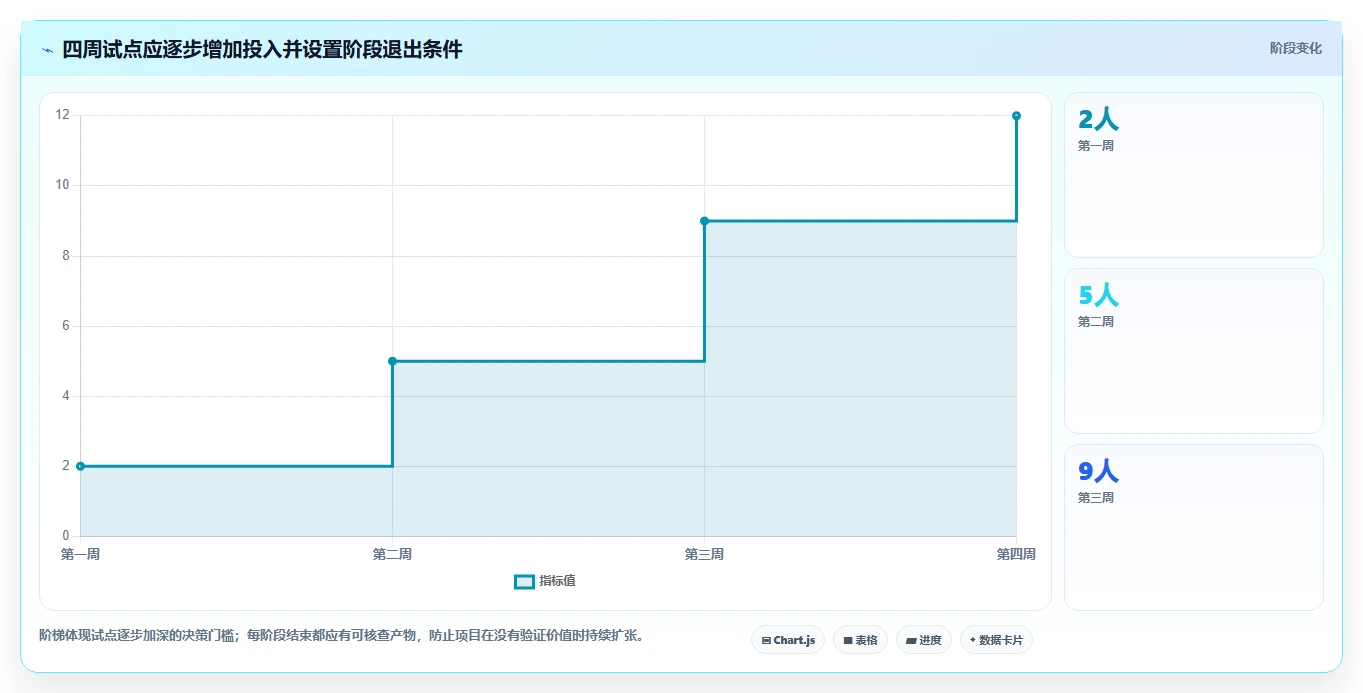The image size is (1363, 693).
Task: Click the y-axis label 4
Action: pos(66,396)
